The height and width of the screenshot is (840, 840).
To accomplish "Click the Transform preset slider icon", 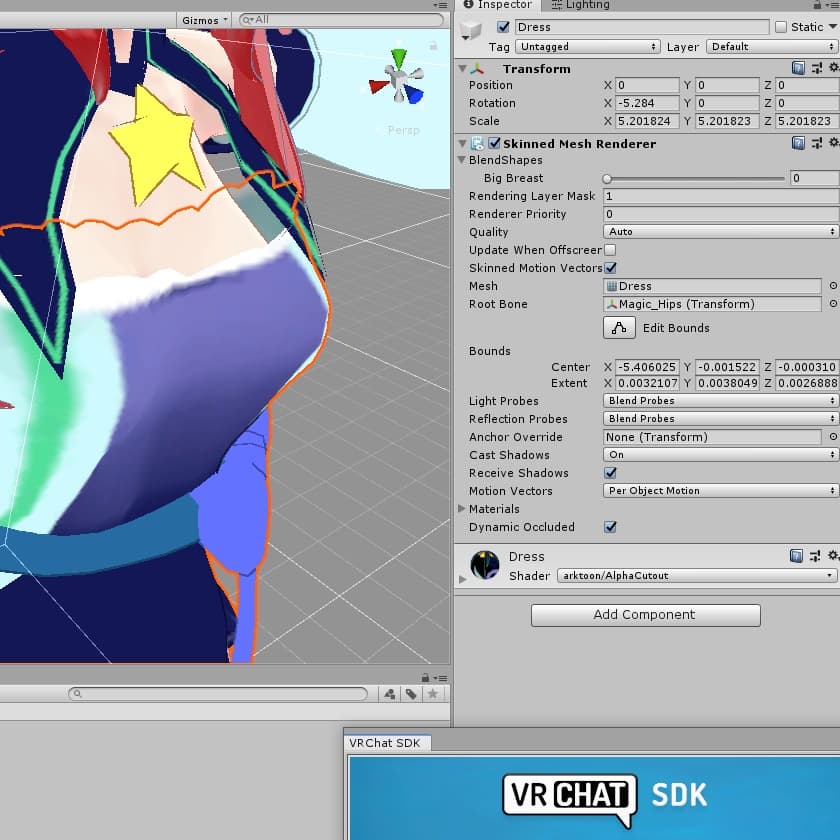I will (x=816, y=68).
